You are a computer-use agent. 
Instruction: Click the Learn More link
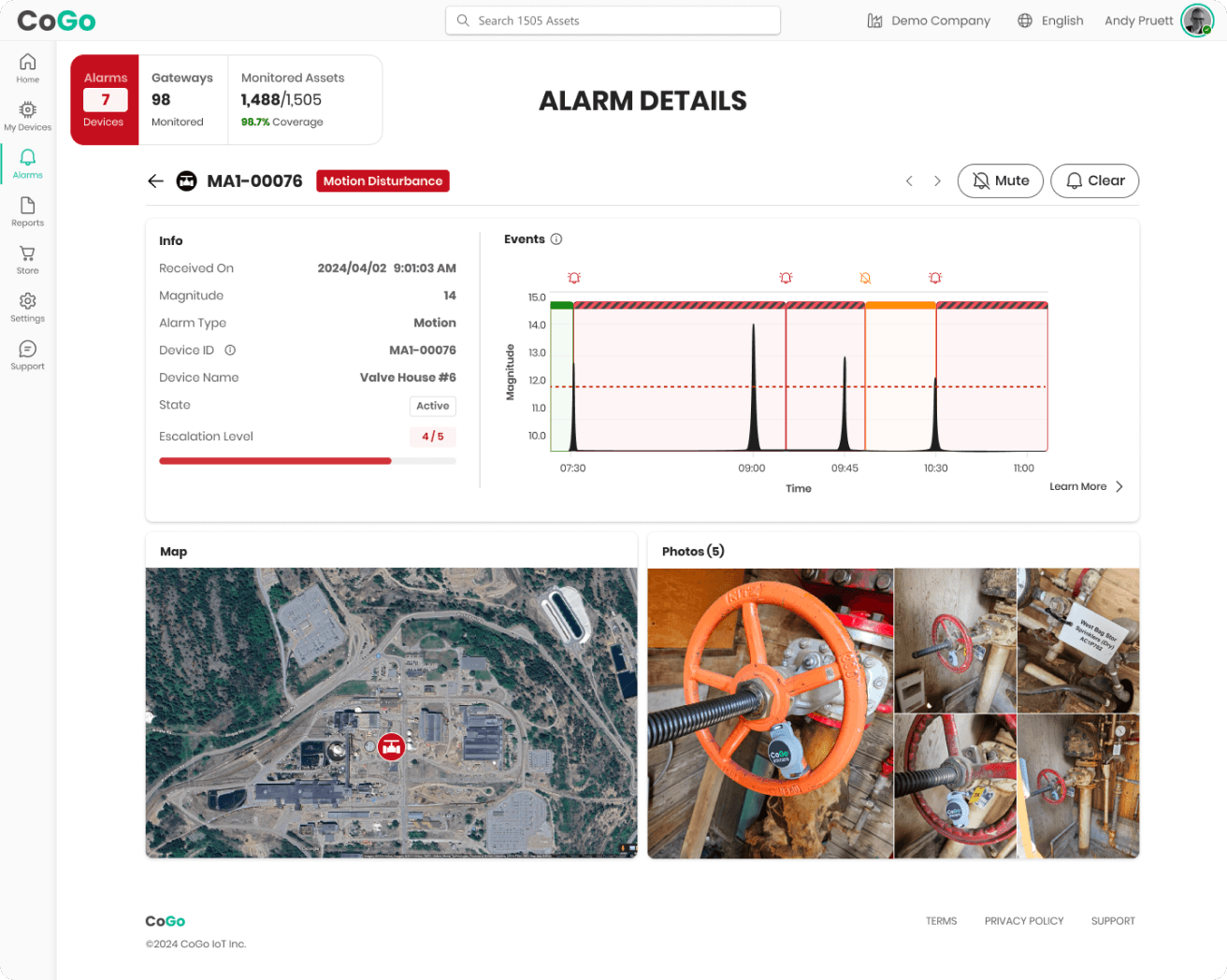point(1086,487)
